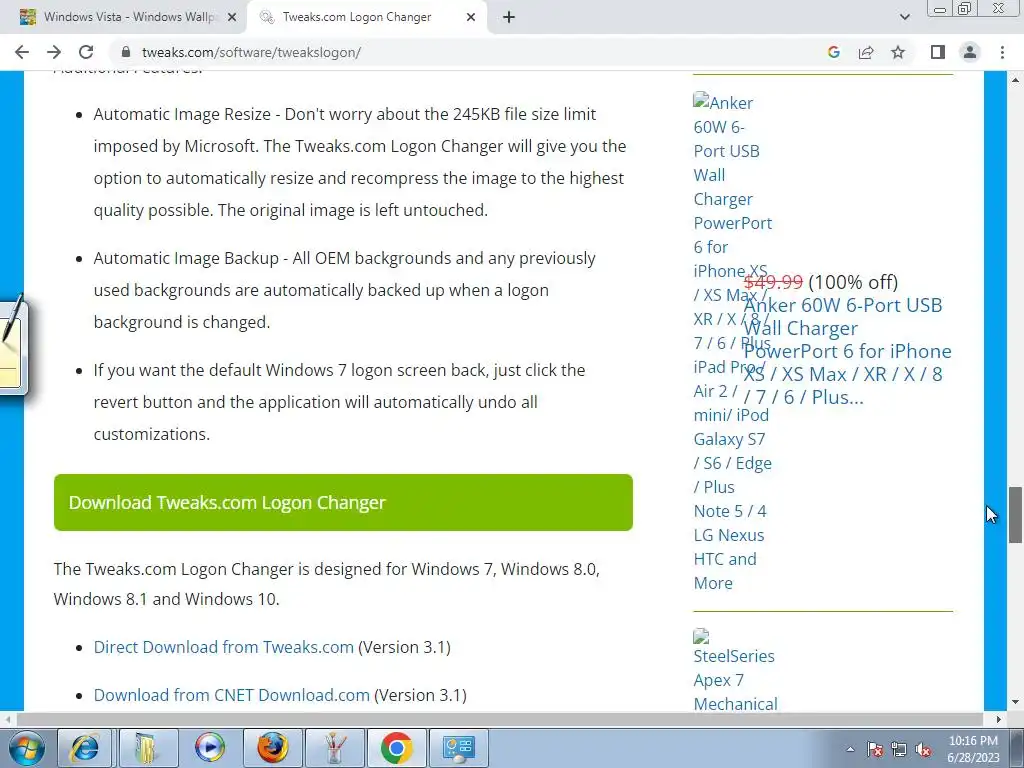Image resolution: width=1024 pixels, height=768 pixels.
Task: Open the Windows Start menu
Action: (25, 748)
